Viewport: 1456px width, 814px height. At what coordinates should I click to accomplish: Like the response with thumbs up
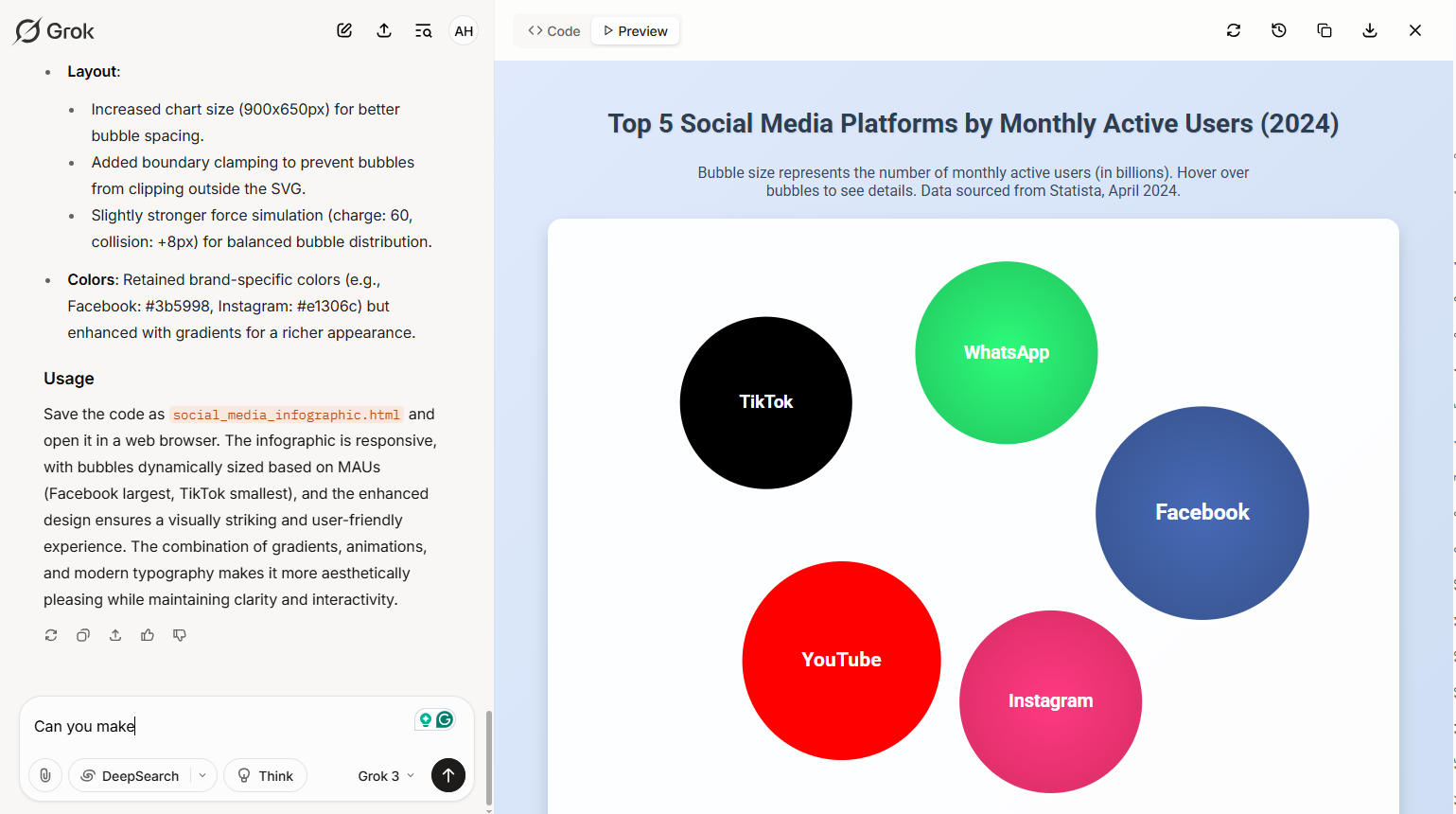[148, 635]
